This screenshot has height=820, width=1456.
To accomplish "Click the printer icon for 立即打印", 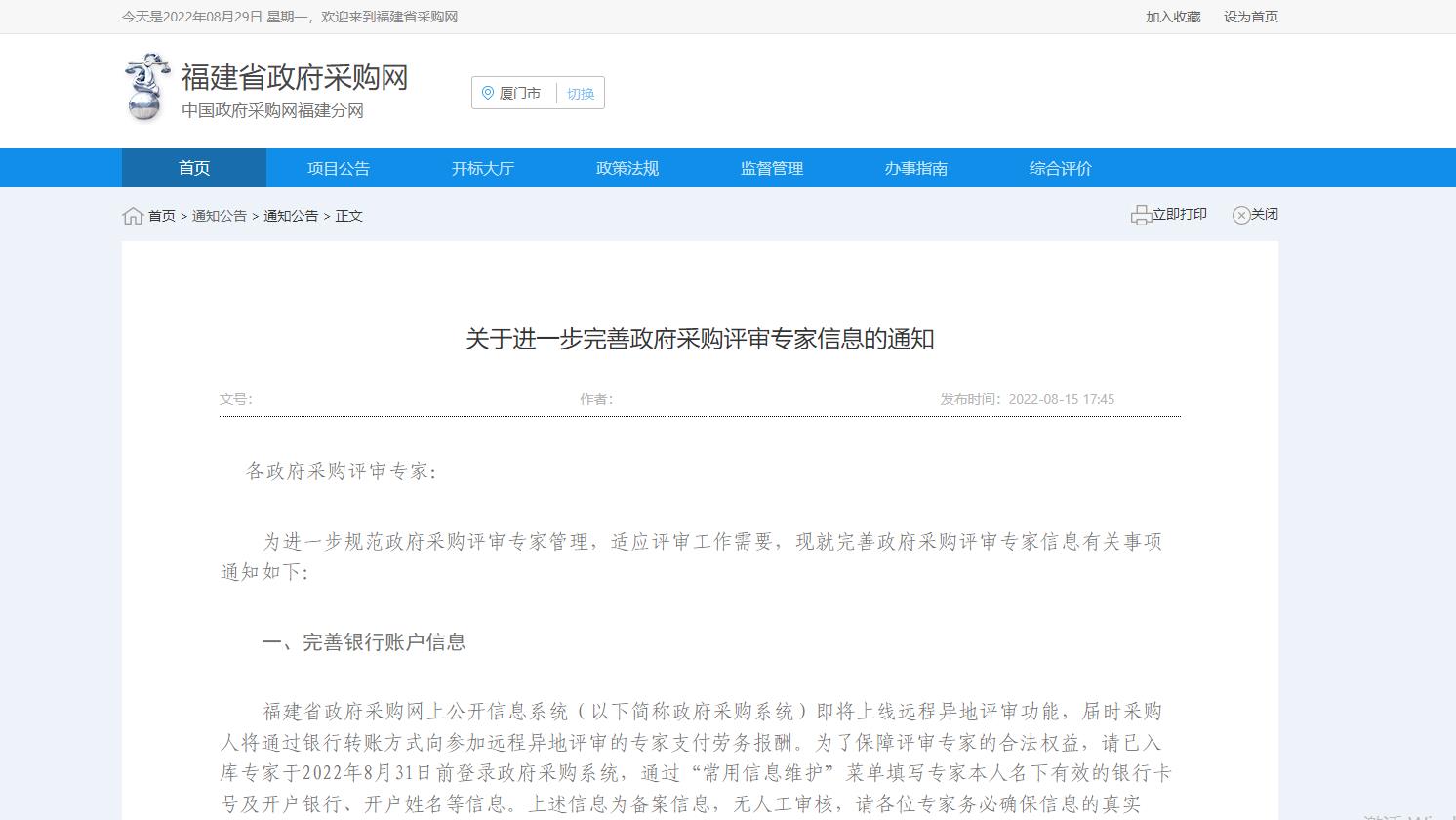I will (x=1140, y=216).
